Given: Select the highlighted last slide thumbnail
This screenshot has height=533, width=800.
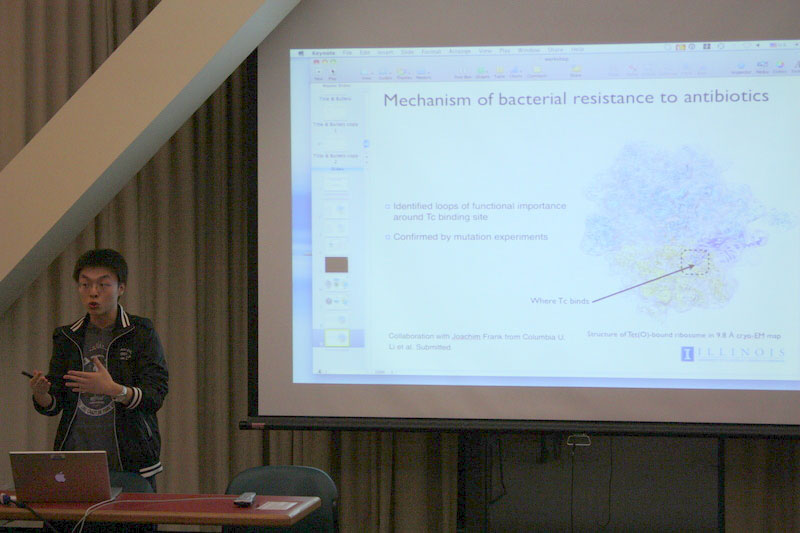Looking at the screenshot, I should point(336,337).
